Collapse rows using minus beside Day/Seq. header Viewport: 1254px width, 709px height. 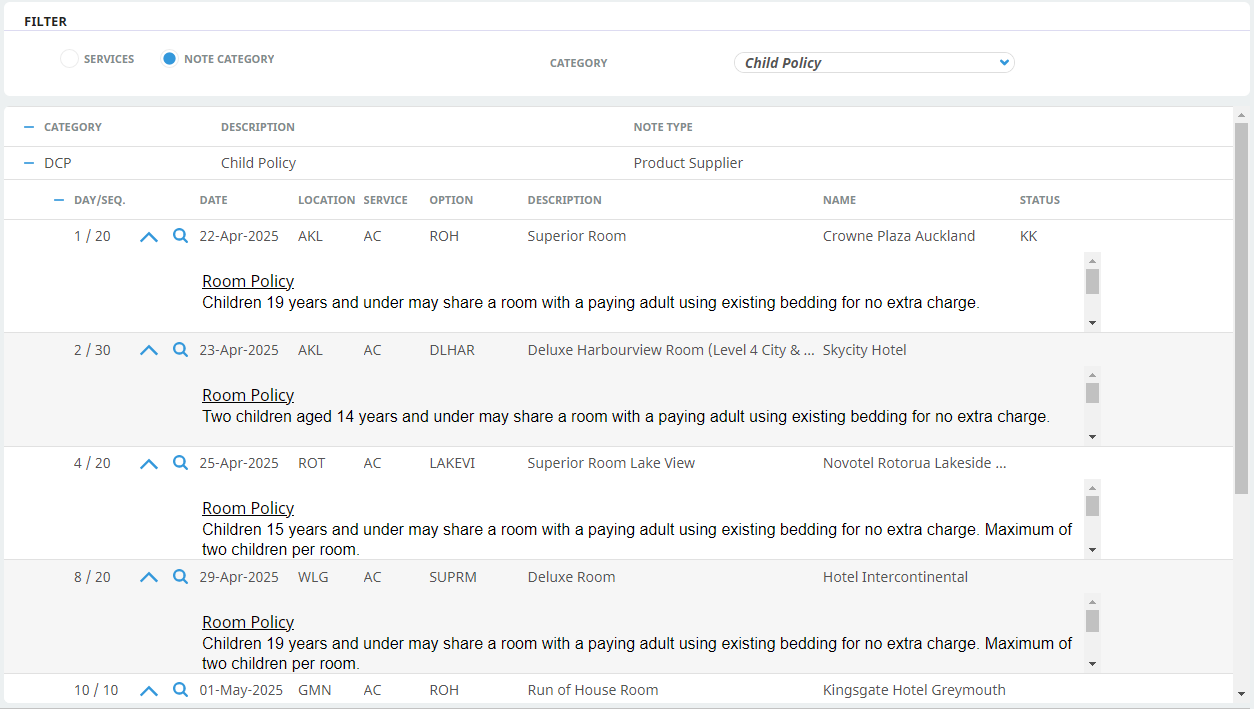(59, 200)
